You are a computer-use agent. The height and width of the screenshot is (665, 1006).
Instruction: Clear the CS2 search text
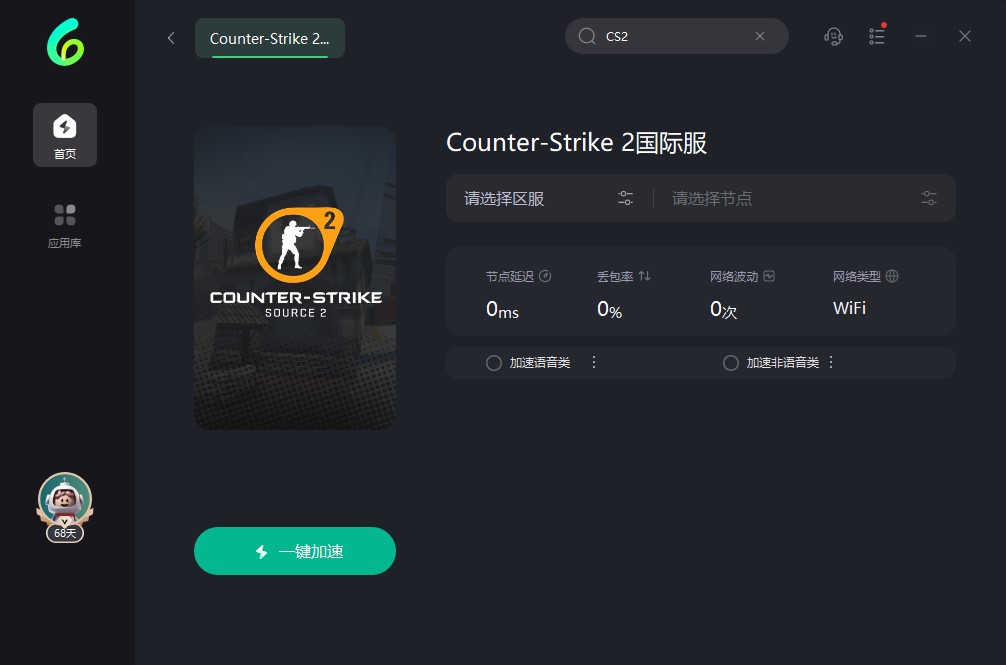[x=760, y=36]
